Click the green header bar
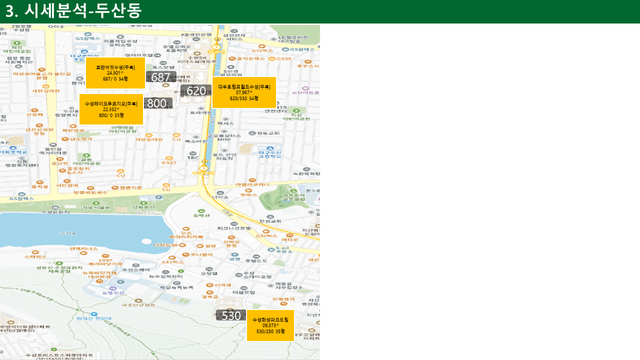The image size is (640, 360). (320, 11)
